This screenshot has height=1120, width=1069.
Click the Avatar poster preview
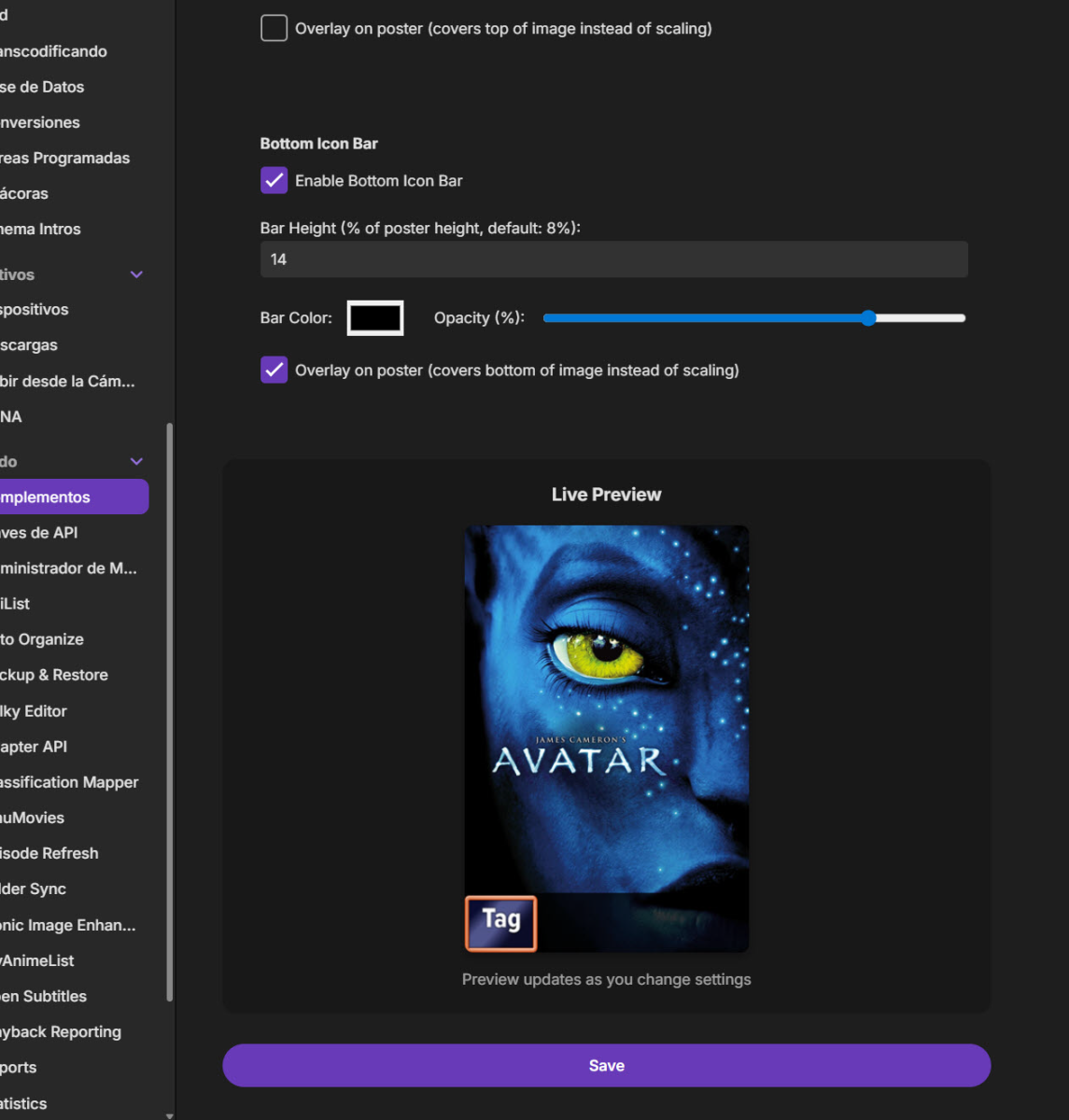606,738
